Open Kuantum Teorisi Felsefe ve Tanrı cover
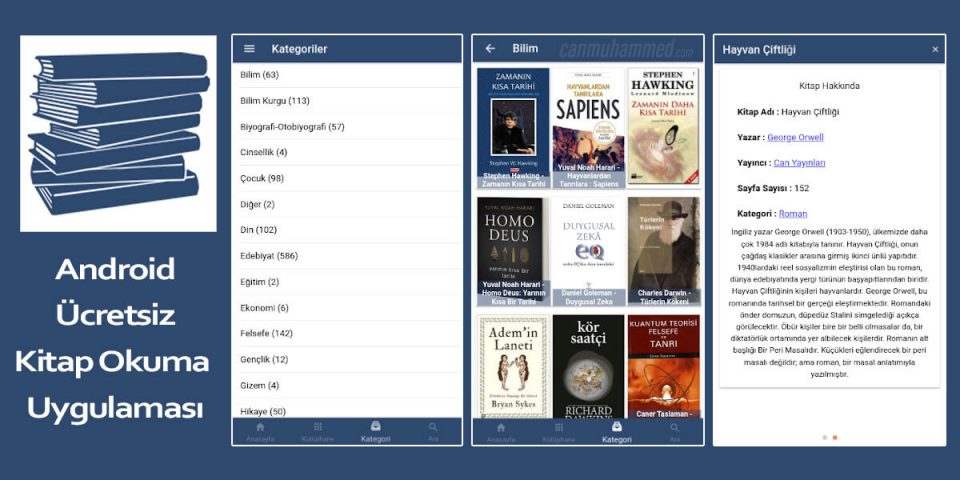Screen dimensions: 960x480 click(663, 366)
